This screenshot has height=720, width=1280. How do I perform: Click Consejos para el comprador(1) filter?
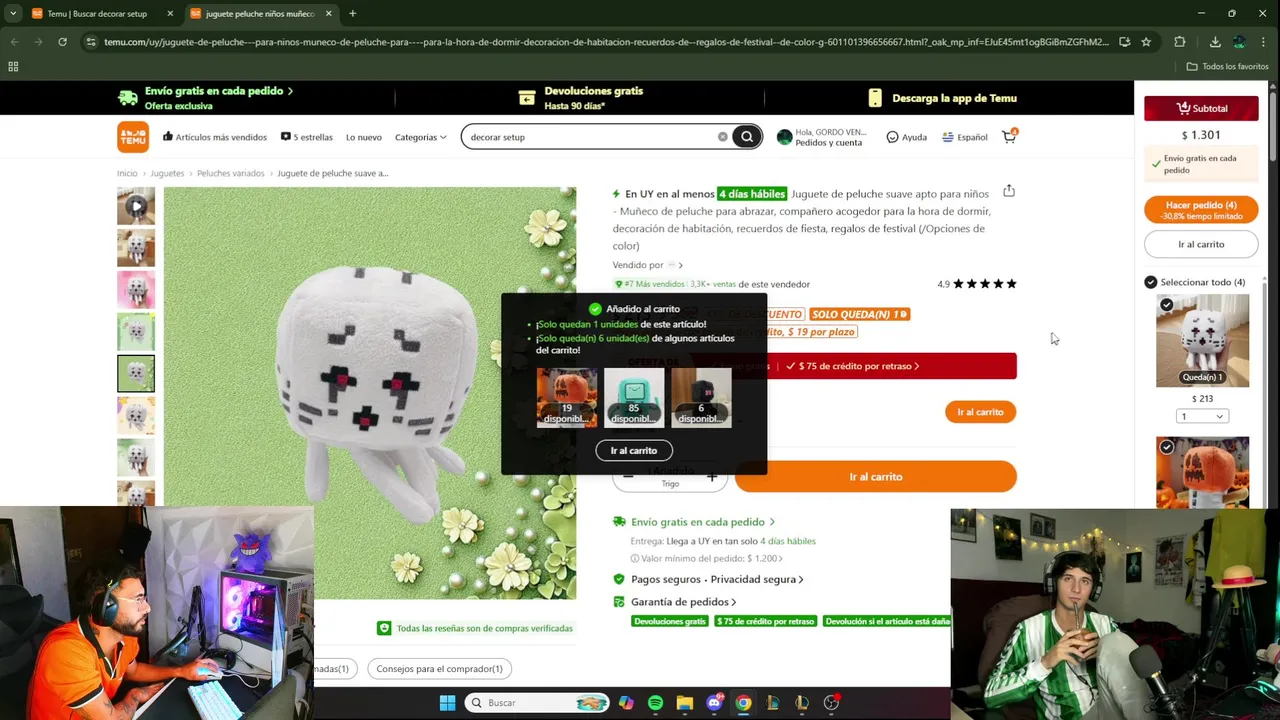(x=439, y=669)
